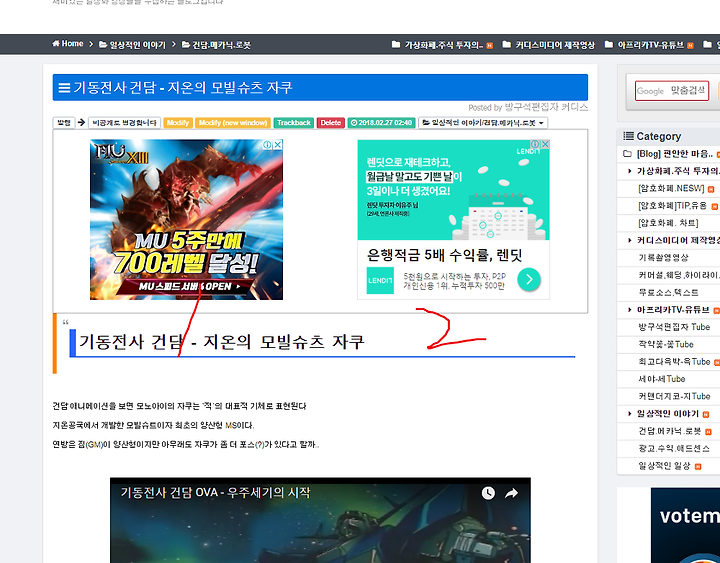Open 최고다윽박-윽Tube subcategory
Image resolution: width=720 pixels, height=563 pixels.
coord(674,362)
